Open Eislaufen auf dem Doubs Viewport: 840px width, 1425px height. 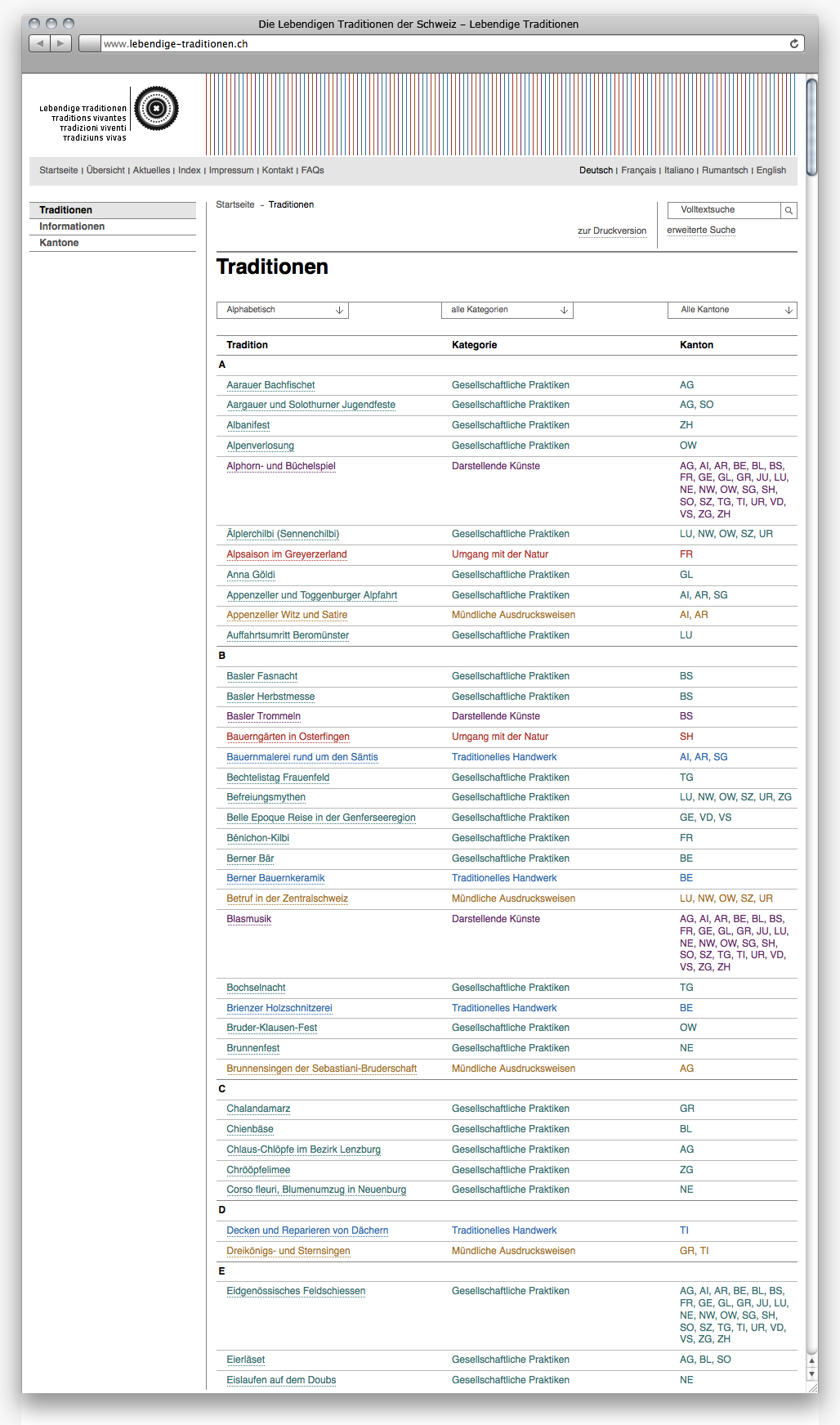tap(281, 1380)
